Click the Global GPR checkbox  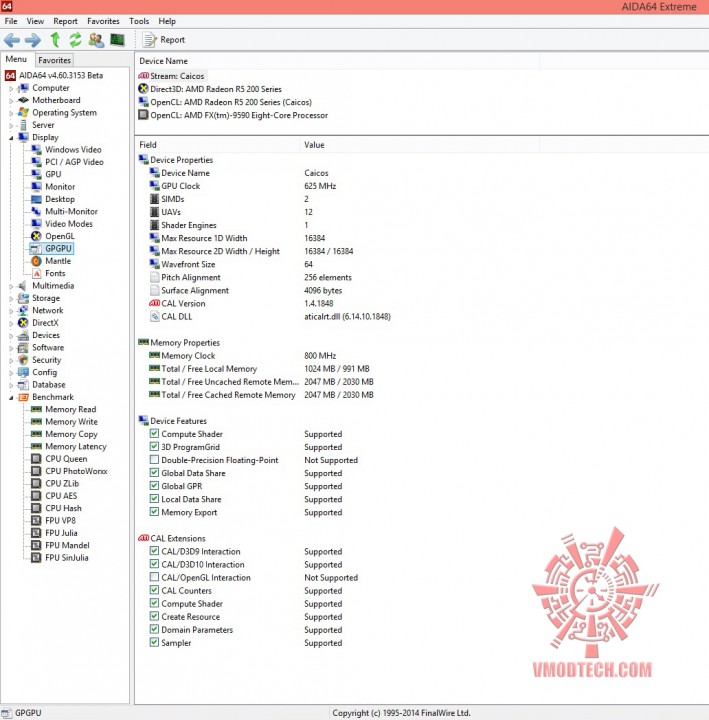pos(154,485)
